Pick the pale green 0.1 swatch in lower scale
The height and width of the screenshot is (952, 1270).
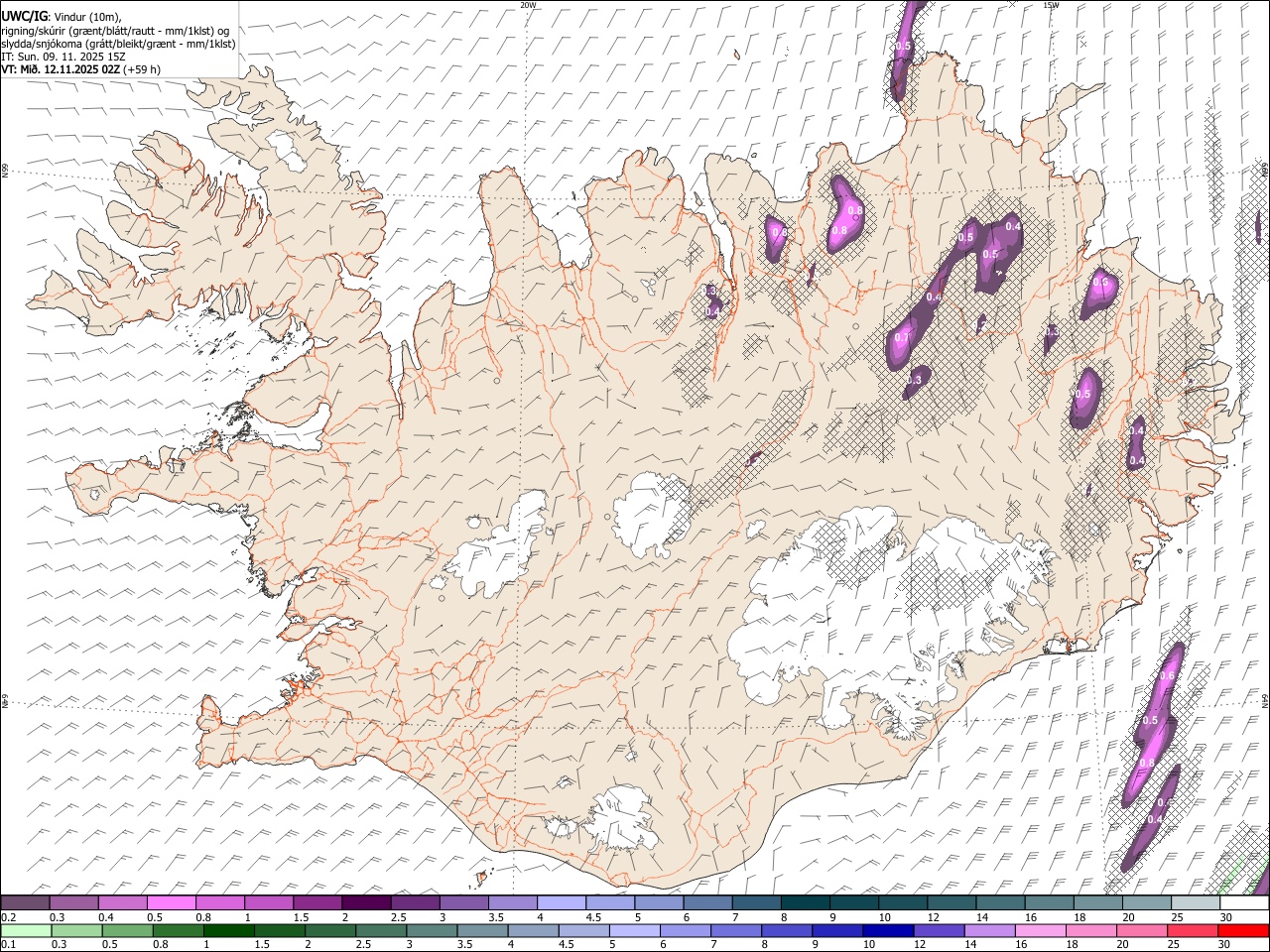(x=27, y=930)
